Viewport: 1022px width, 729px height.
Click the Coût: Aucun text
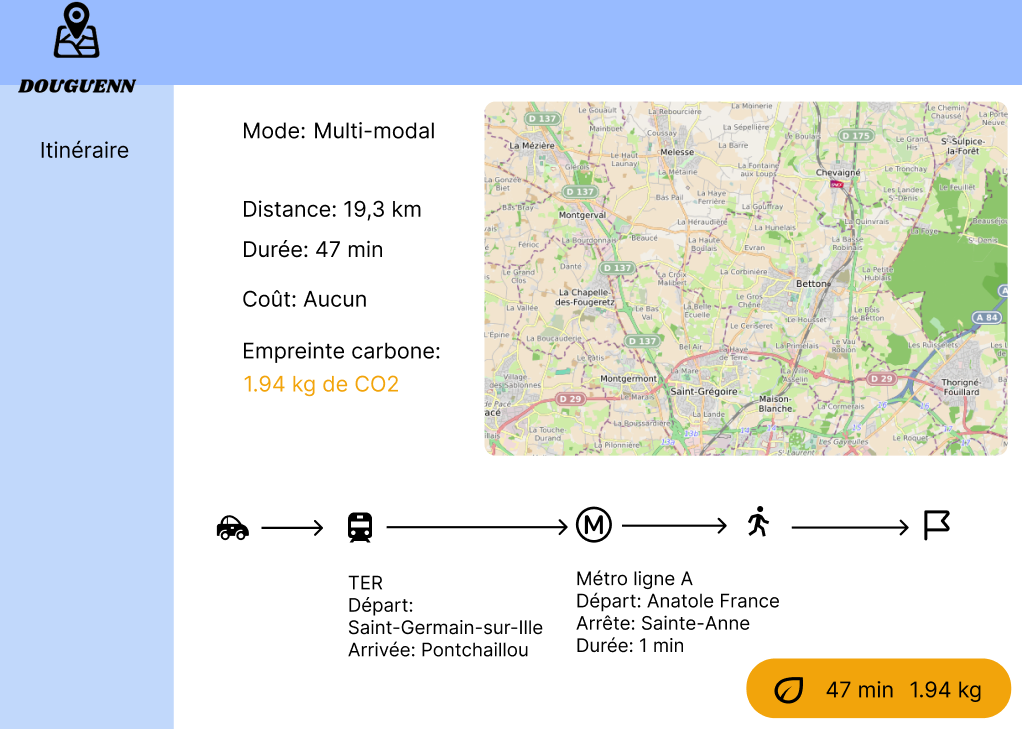tap(305, 299)
